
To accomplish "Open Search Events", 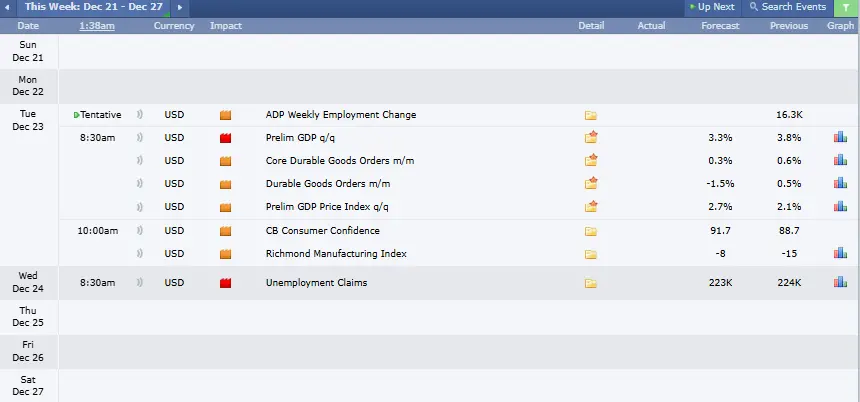I will 788,7.
